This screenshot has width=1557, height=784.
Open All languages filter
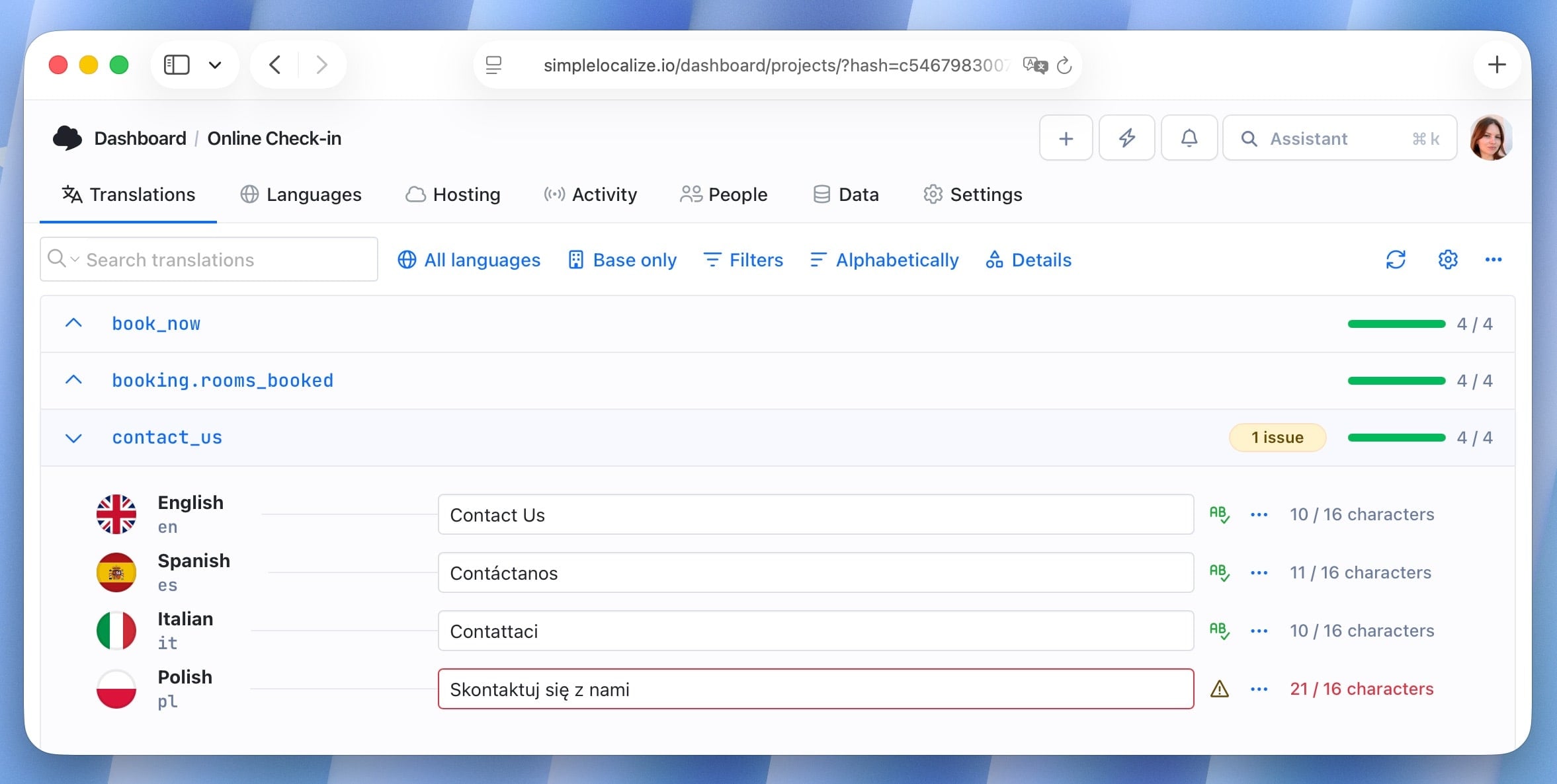pos(468,260)
